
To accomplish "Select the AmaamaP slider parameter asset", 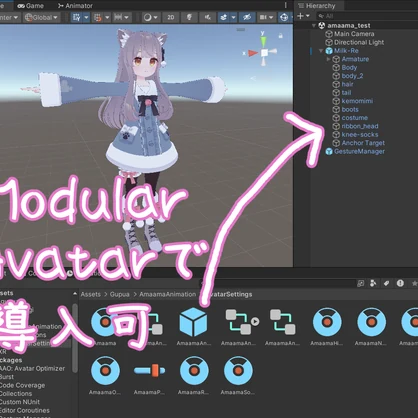I will tap(149, 375).
